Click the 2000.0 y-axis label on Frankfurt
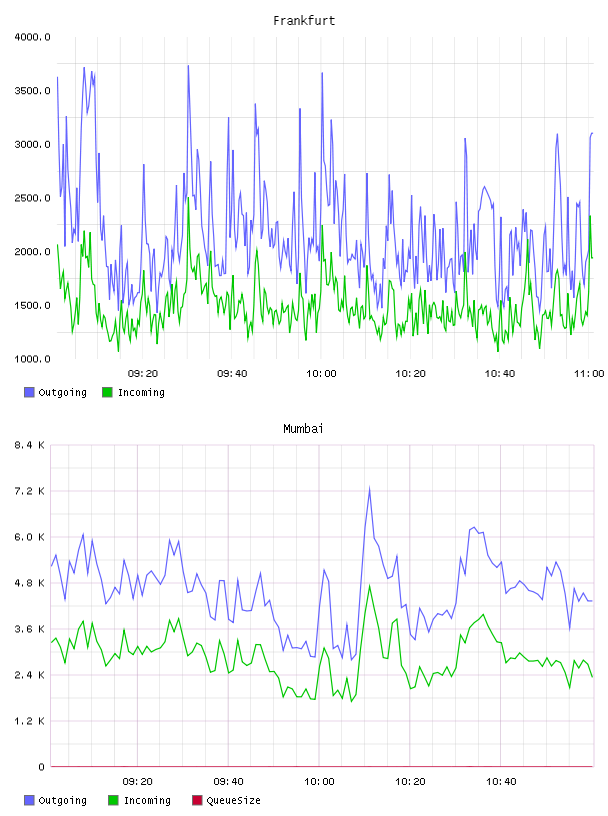608x816 pixels. click(x=32, y=251)
